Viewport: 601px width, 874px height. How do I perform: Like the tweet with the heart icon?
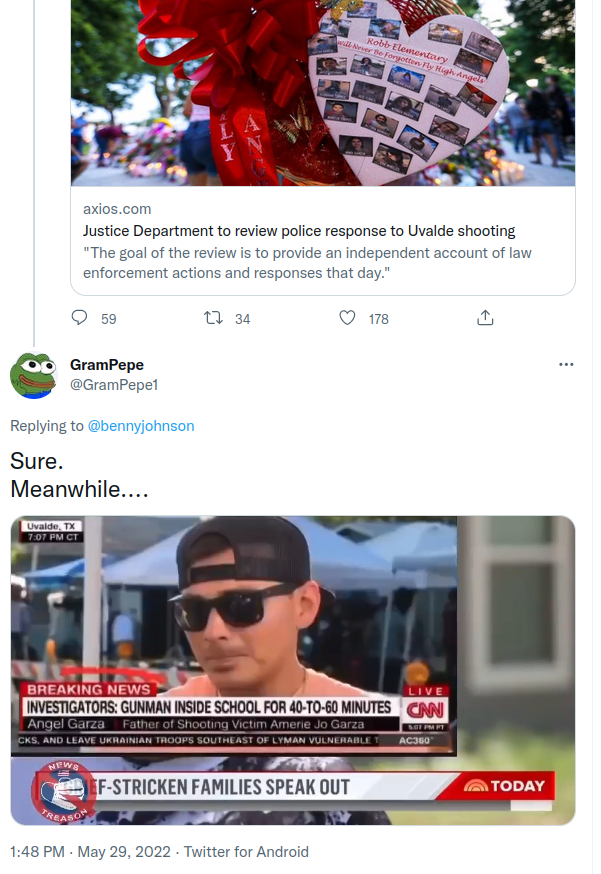(347, 318)
